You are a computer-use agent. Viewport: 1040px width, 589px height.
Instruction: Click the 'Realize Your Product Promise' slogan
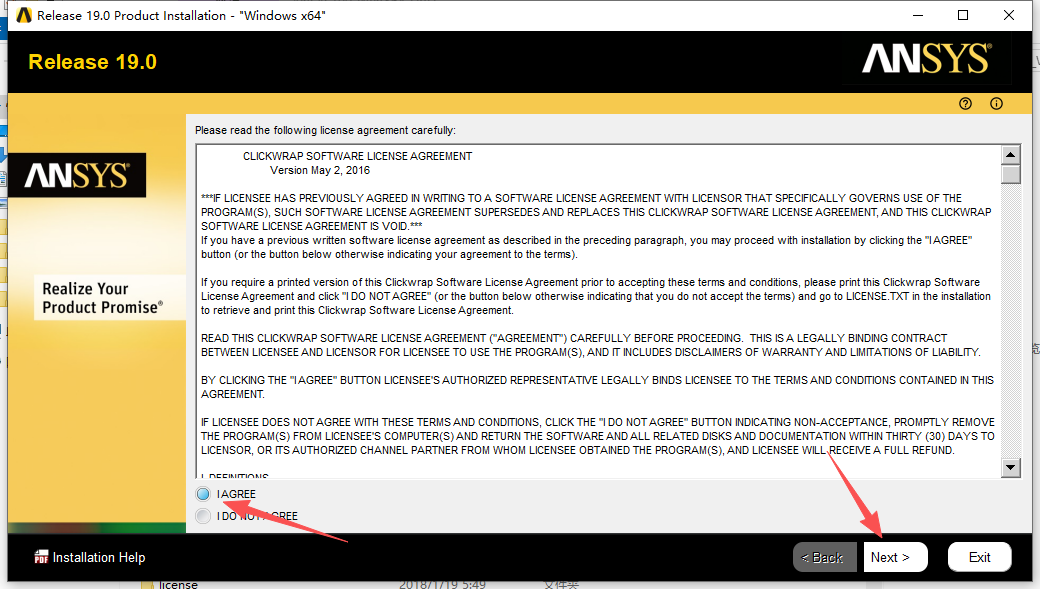click(102, 298)
